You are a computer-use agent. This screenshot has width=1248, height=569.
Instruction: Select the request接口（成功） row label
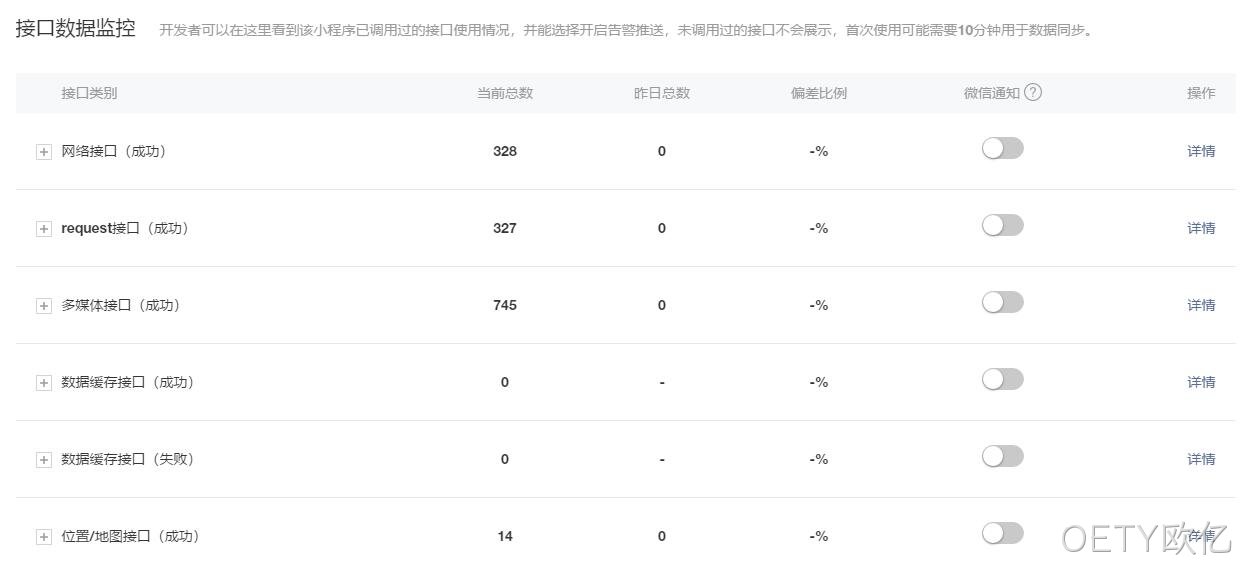click(125, 228)
